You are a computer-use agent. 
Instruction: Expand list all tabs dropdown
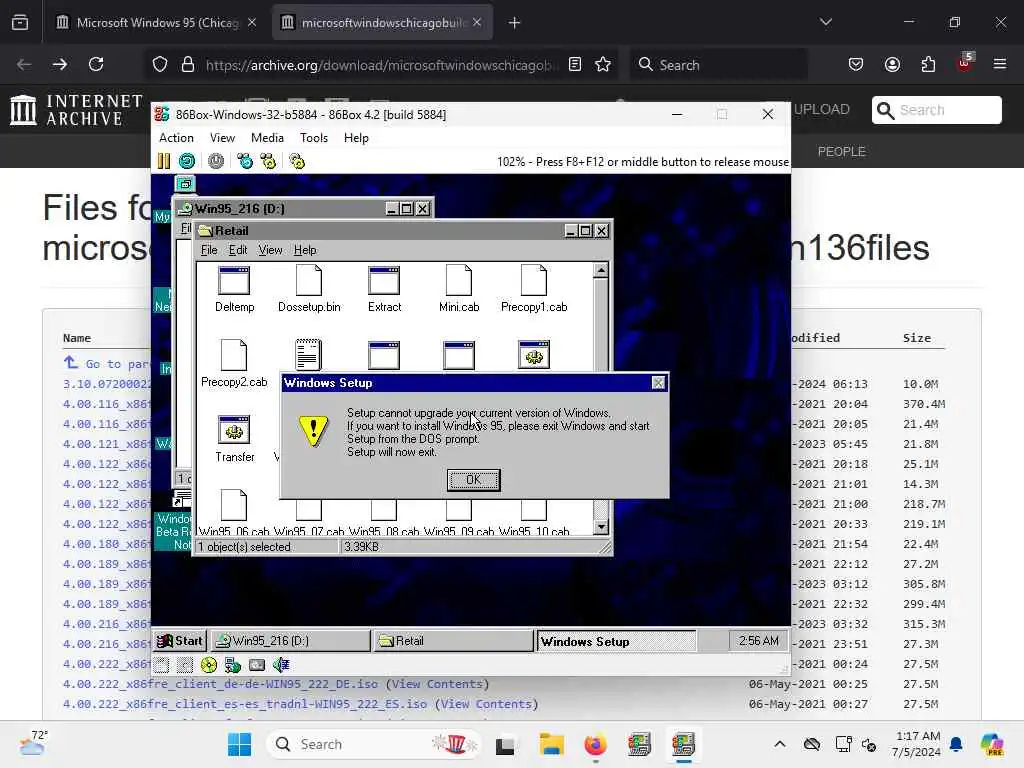click(x=825, y=23)
